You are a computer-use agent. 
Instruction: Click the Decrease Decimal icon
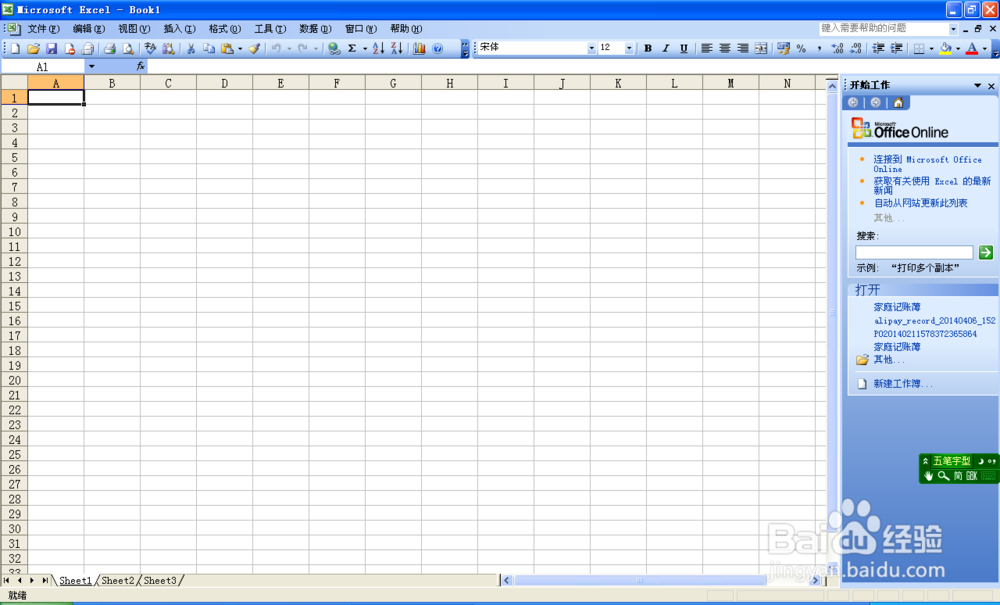[x=856, y=48]
